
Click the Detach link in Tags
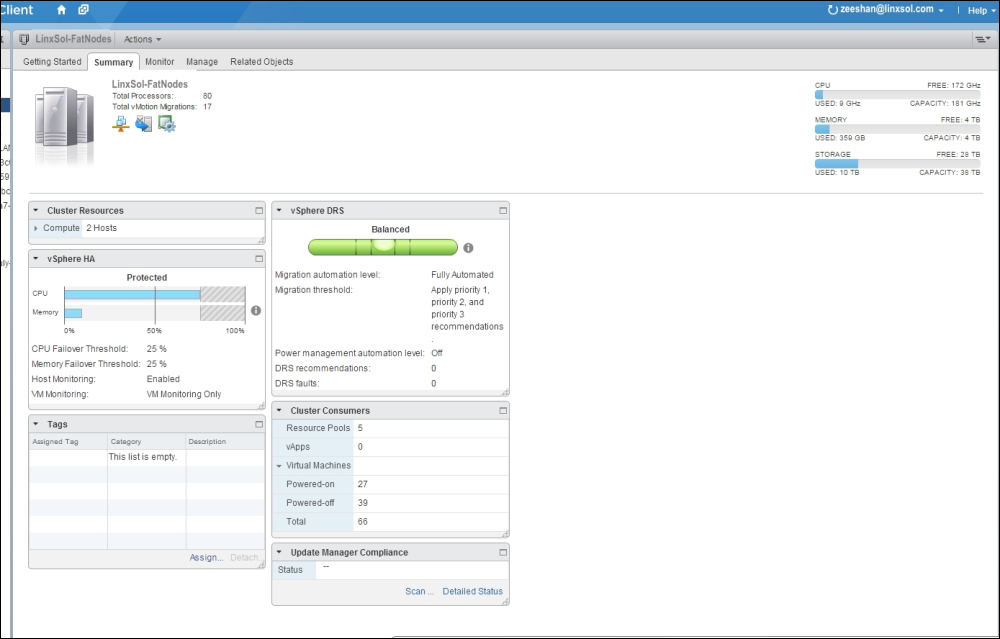245,557
